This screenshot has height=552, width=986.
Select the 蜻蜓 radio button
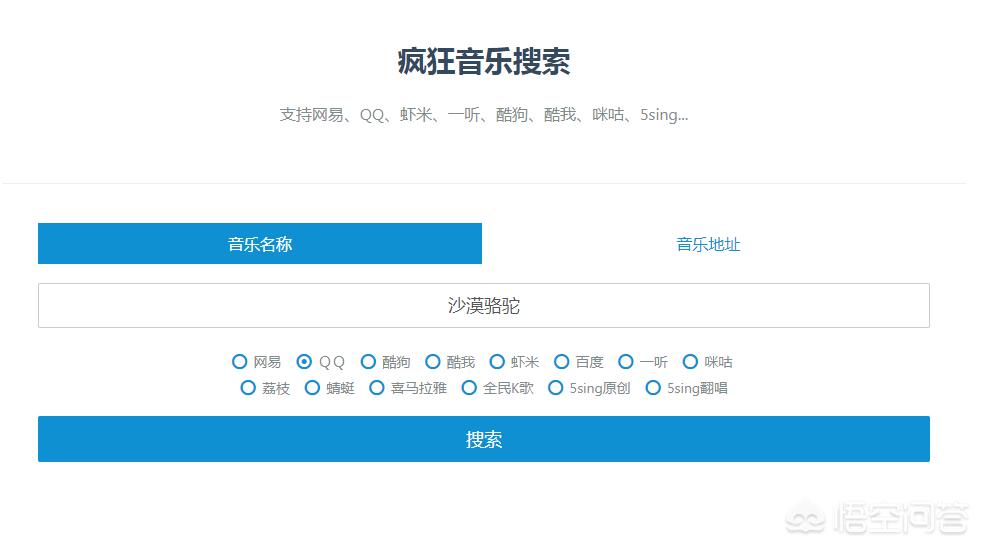(x=312, y=388)
